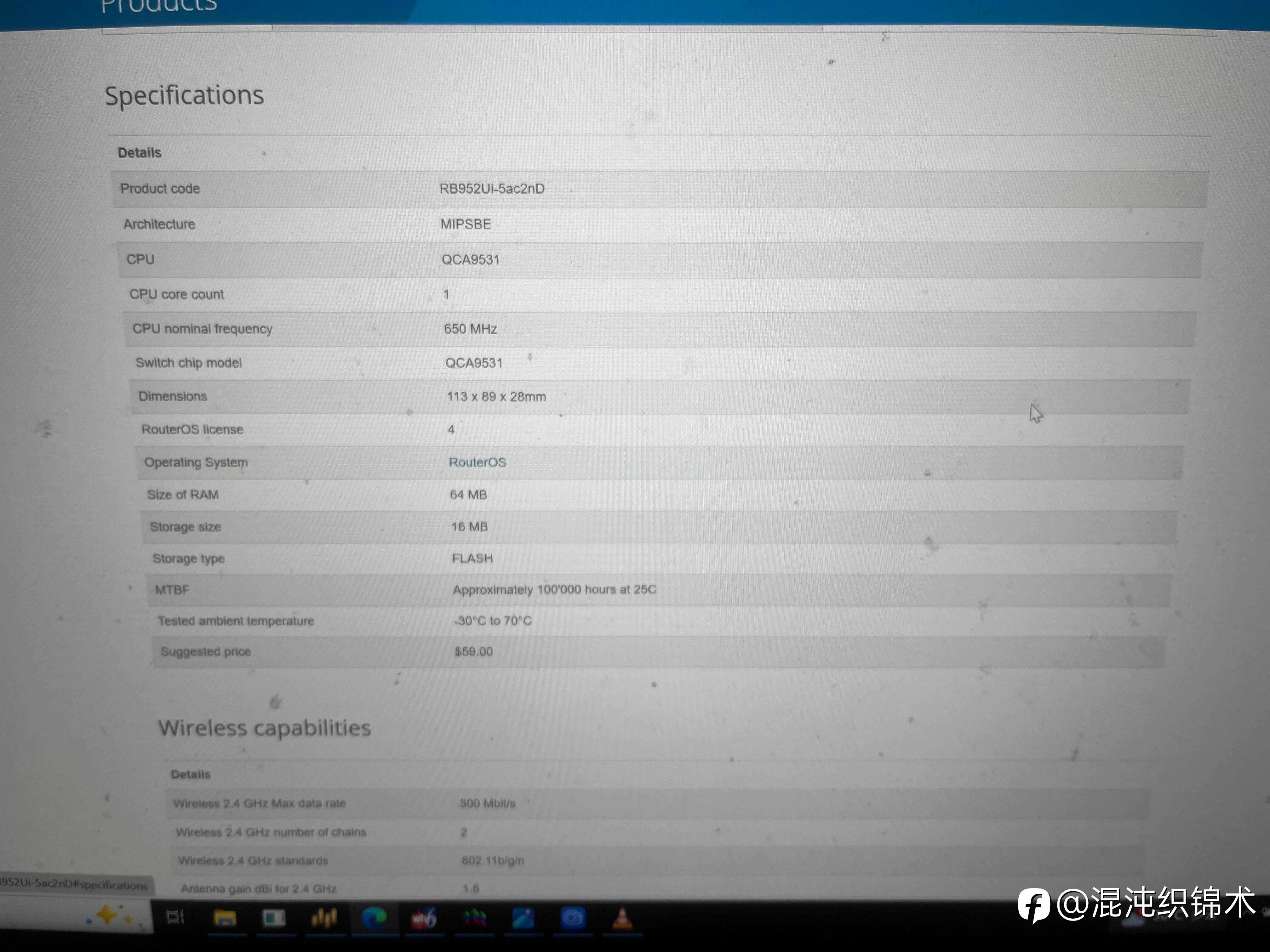This screenshot has height=952, width=1270.
Task: Click the -30°C to 70°C temperature value
Action: (x=493, y=620)
